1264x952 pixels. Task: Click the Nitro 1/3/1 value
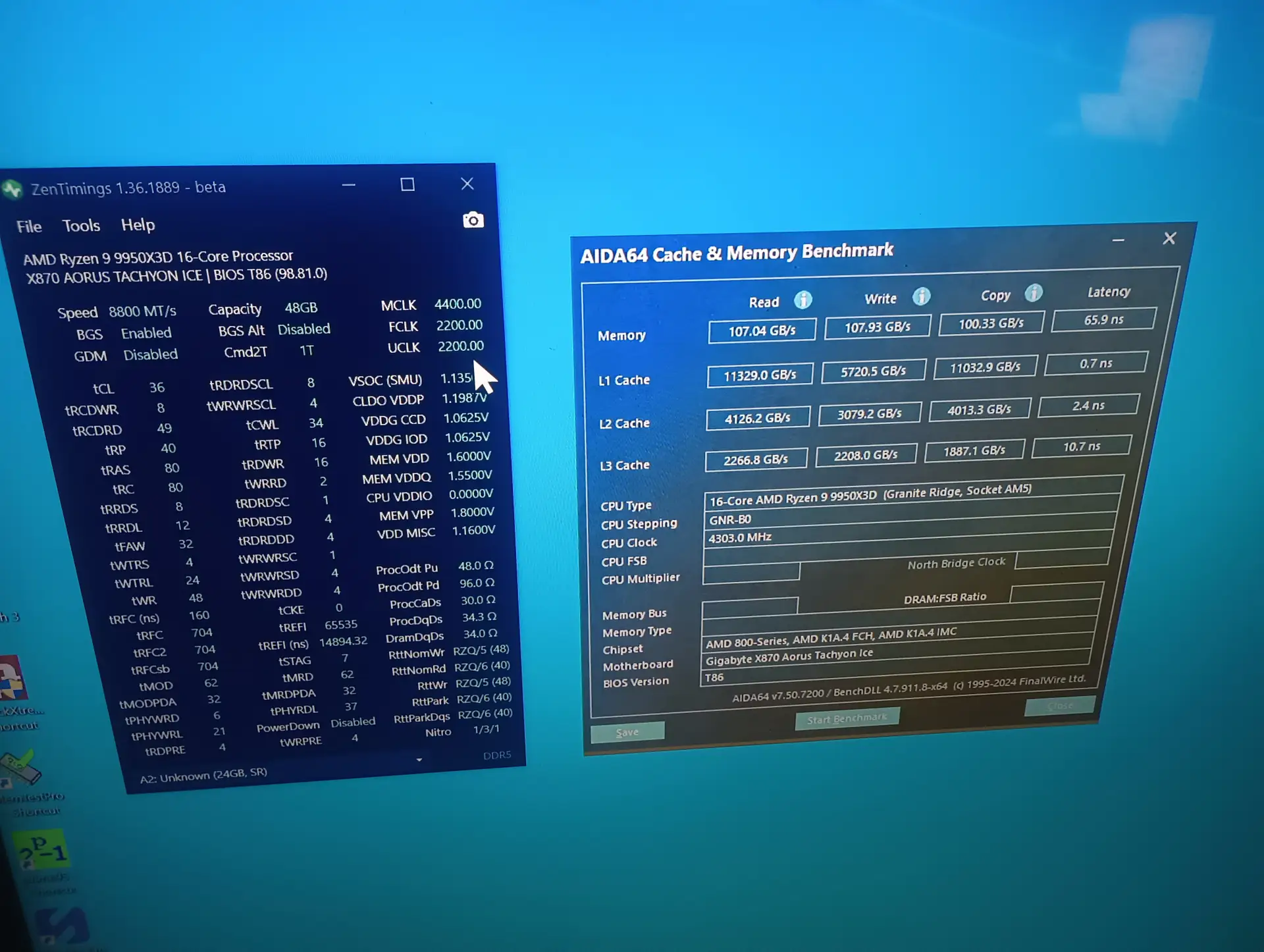tap(487, 729)
